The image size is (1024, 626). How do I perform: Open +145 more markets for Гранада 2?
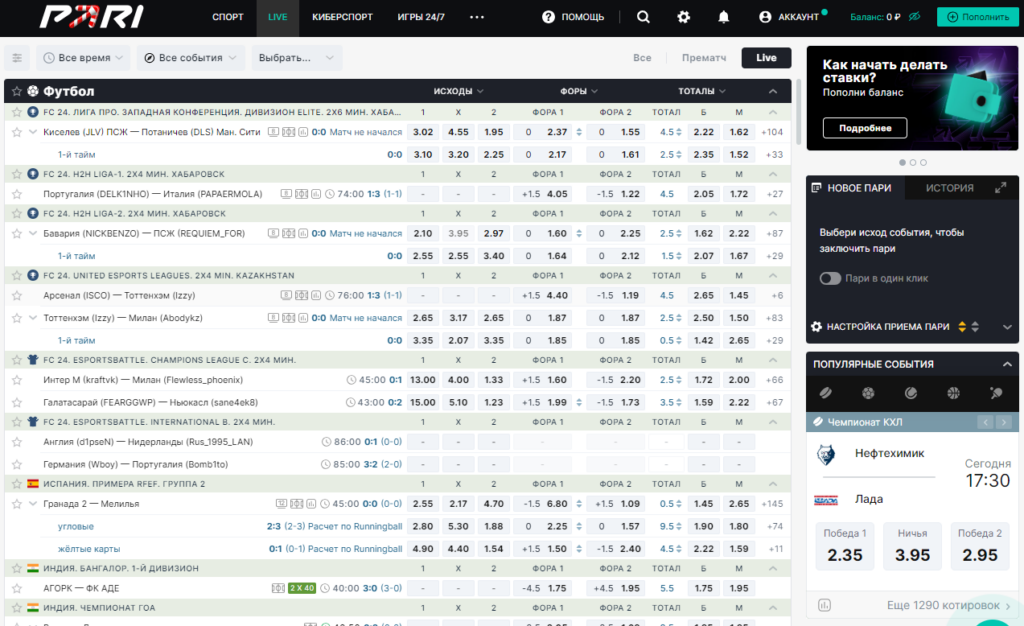772,504
